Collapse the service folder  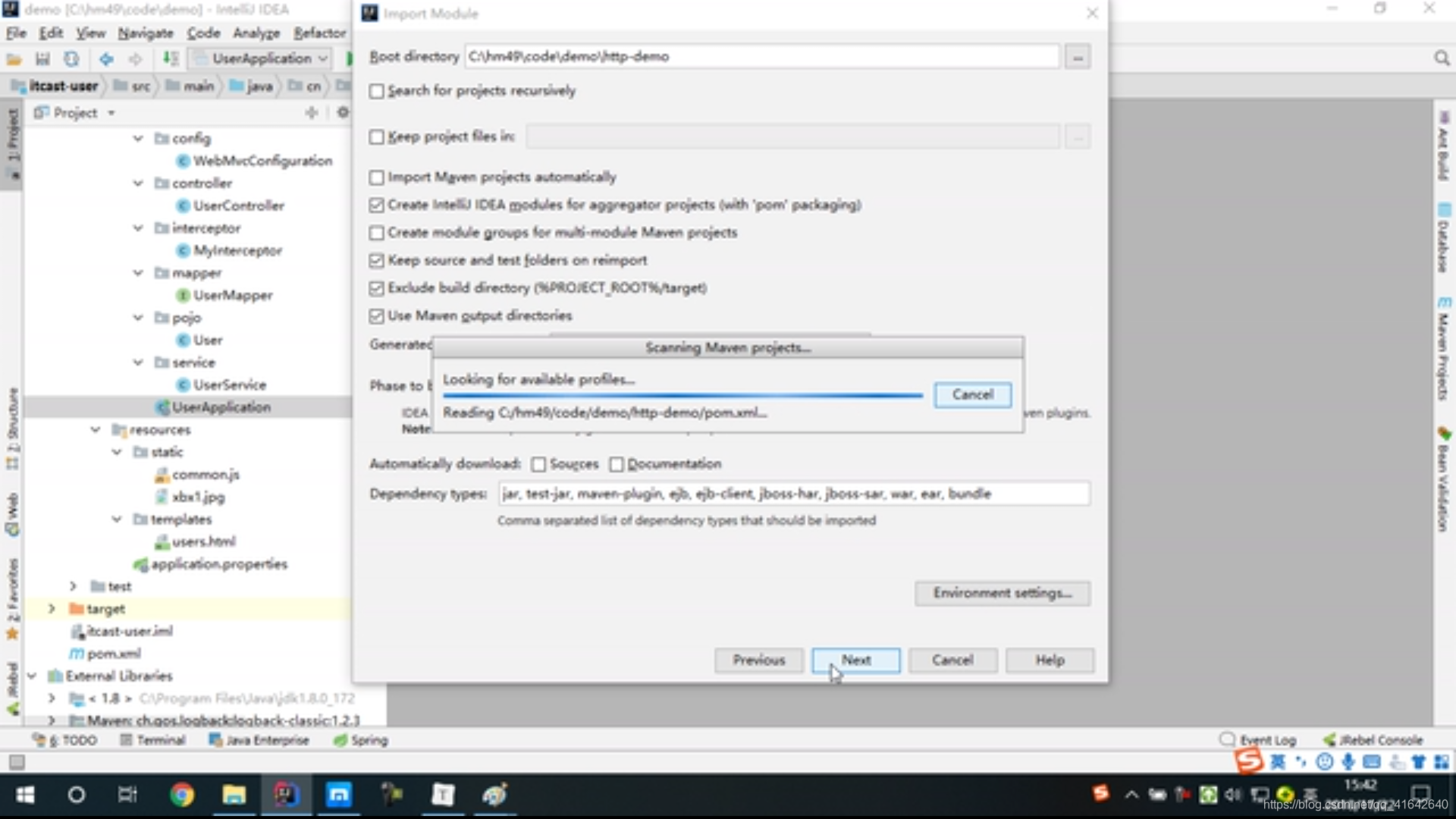click(138, 362)
